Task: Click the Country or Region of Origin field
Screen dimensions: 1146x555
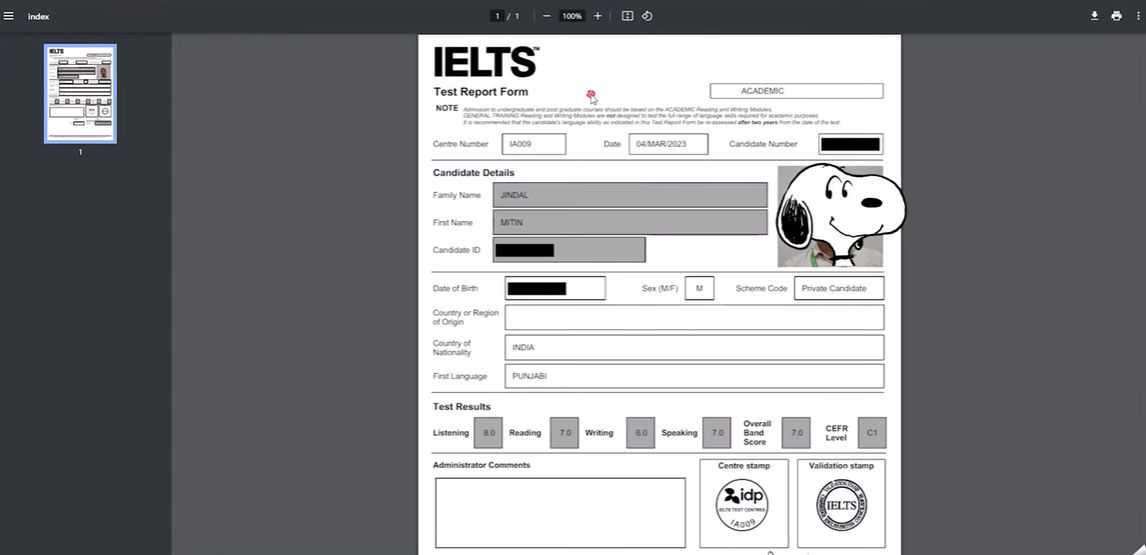Action: point(694,317)
